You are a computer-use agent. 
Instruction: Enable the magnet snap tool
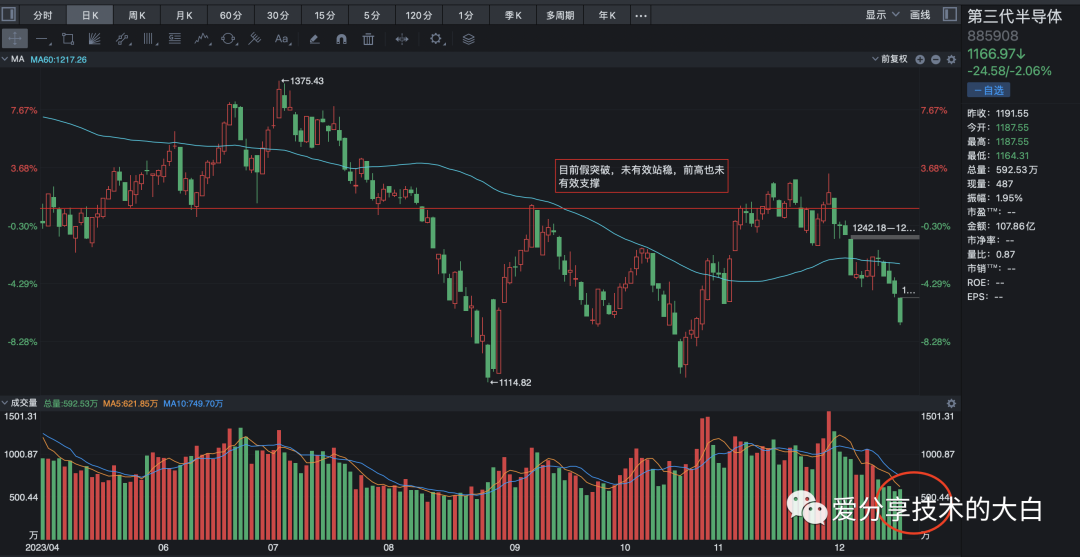(x=341, y=39)
